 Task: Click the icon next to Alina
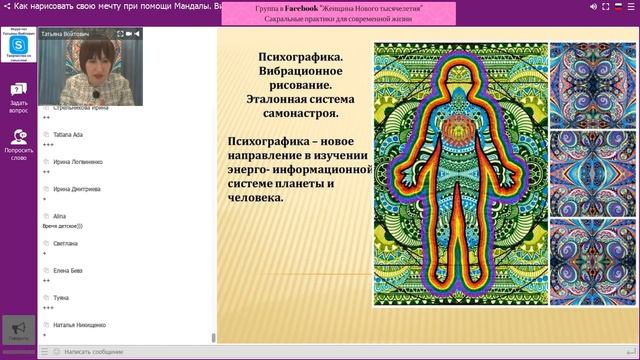(46, 216)
